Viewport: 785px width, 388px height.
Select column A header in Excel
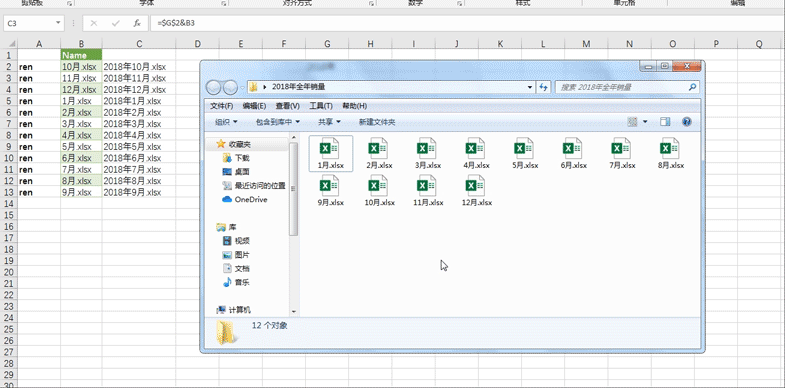pyautogui.click(x=39, y=44)
